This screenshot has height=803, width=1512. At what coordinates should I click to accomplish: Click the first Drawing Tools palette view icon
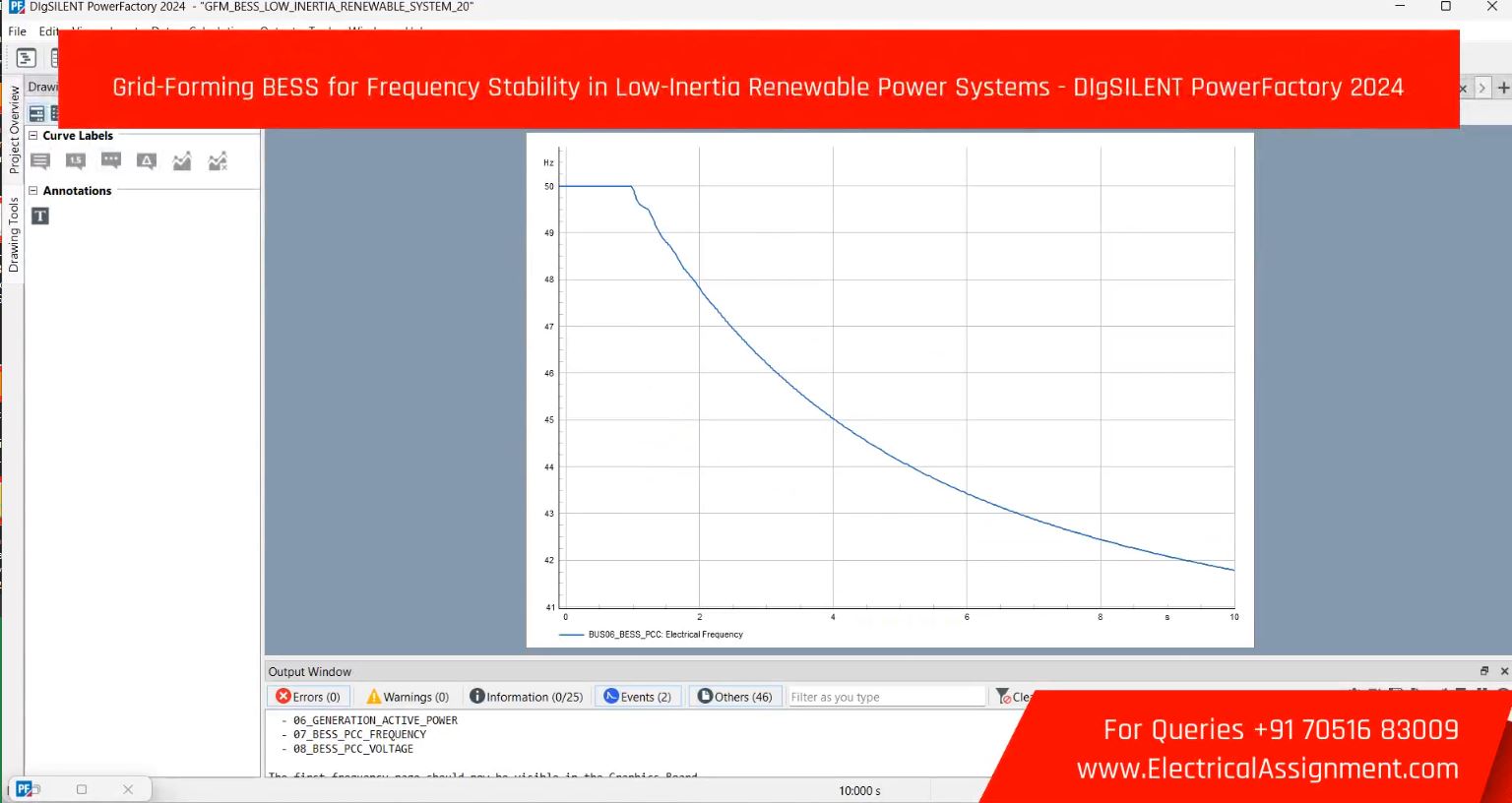tap(36, 114)
